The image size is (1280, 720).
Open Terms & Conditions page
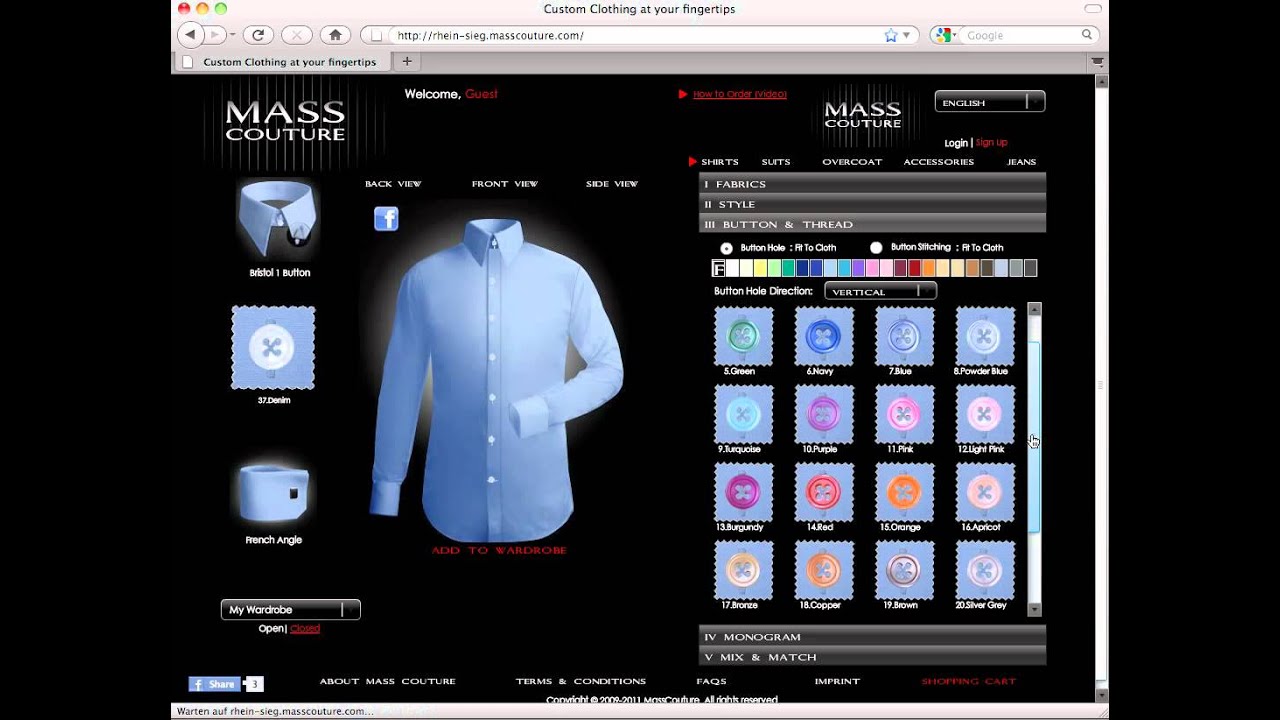point(581,681)
